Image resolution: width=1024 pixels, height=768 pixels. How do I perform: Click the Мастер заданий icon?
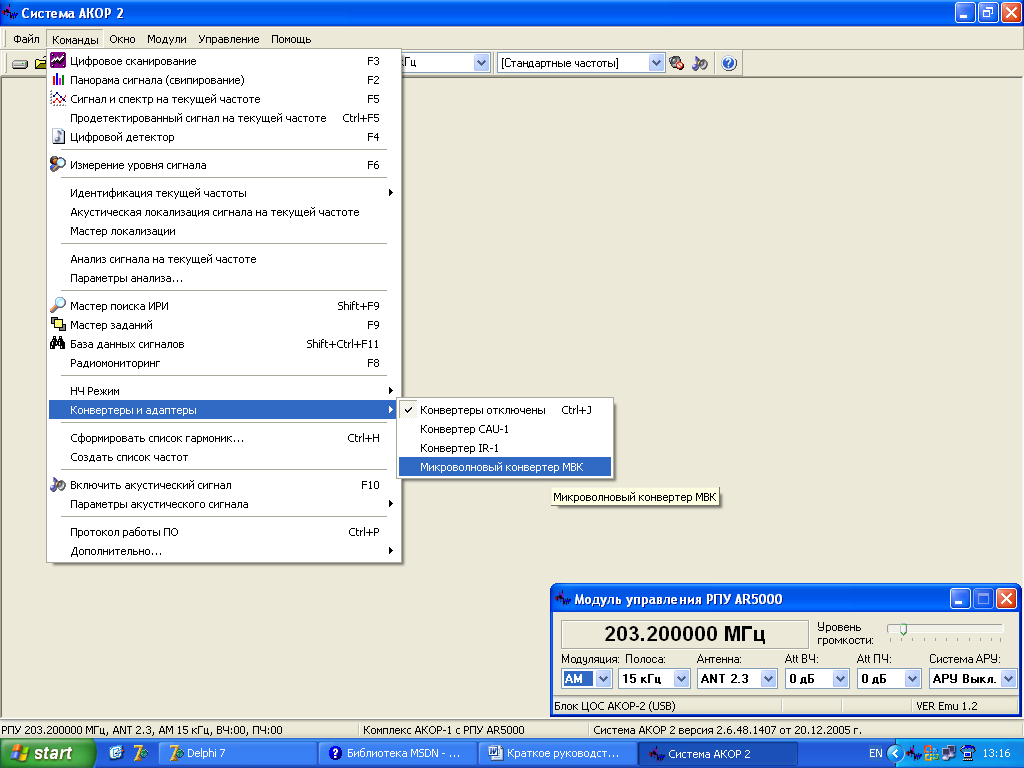[58, 324]
